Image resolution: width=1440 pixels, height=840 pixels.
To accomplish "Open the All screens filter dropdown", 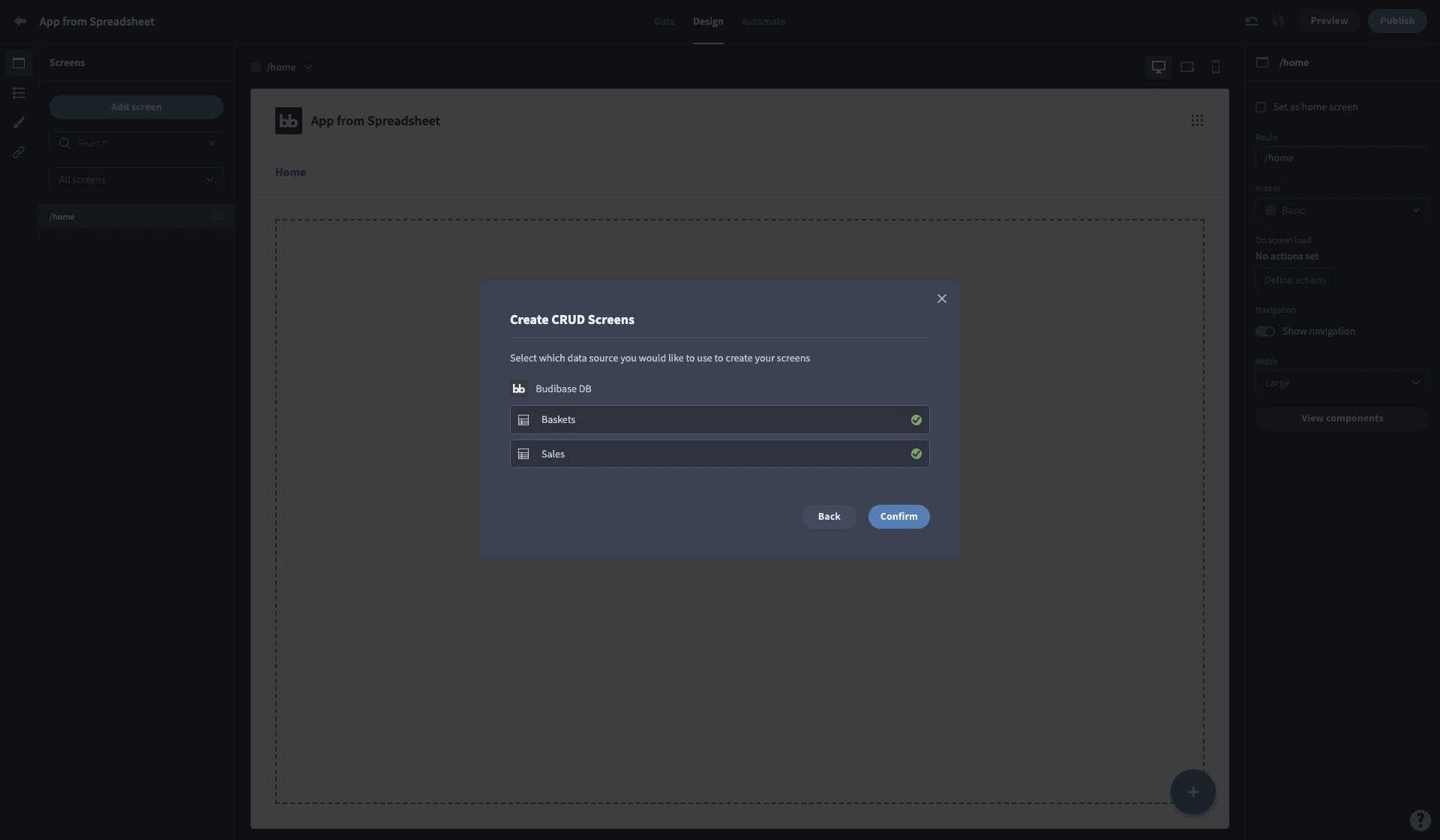I will (x=136, y=180).
